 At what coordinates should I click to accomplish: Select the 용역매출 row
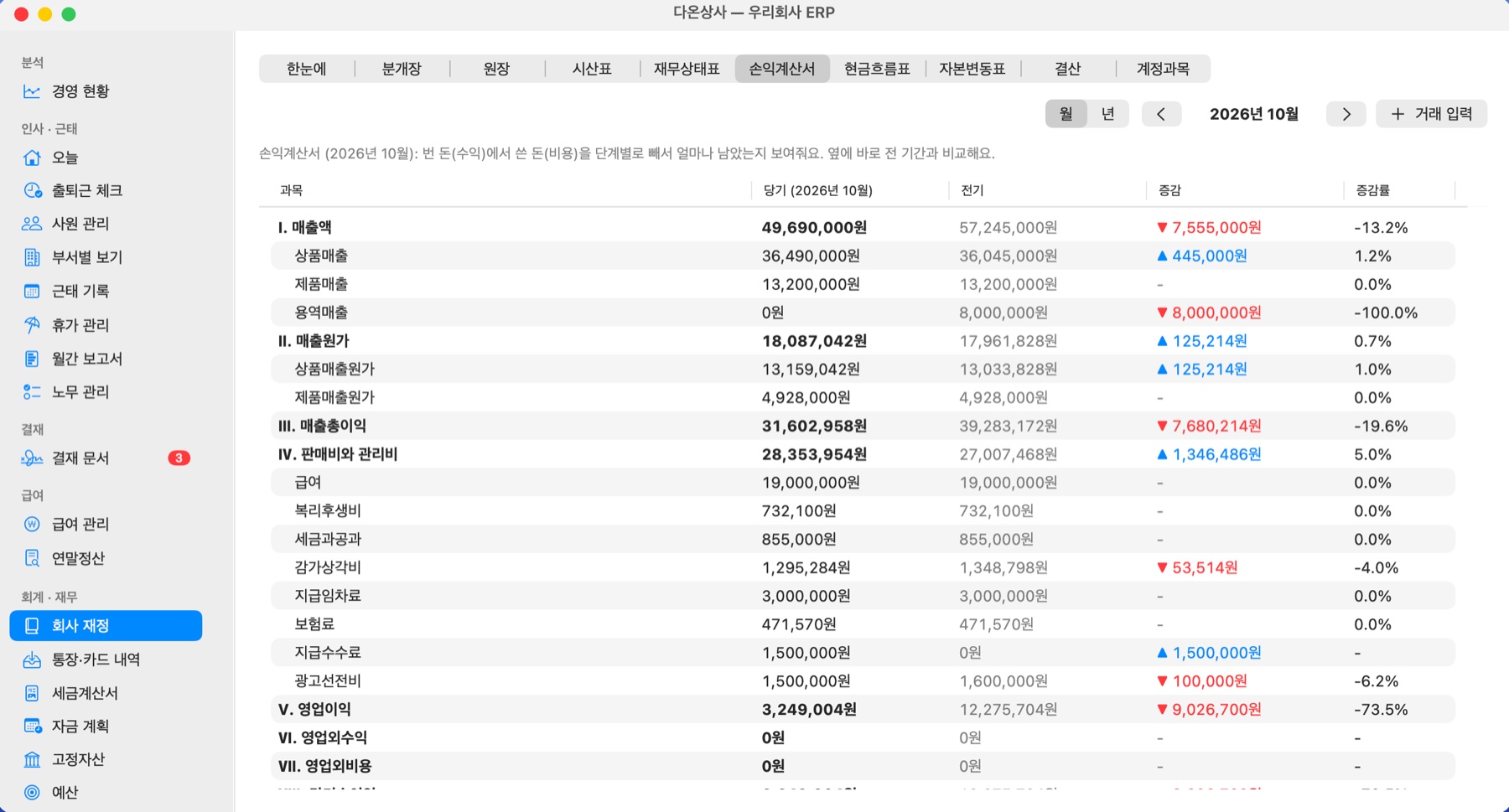pos(863,313)
